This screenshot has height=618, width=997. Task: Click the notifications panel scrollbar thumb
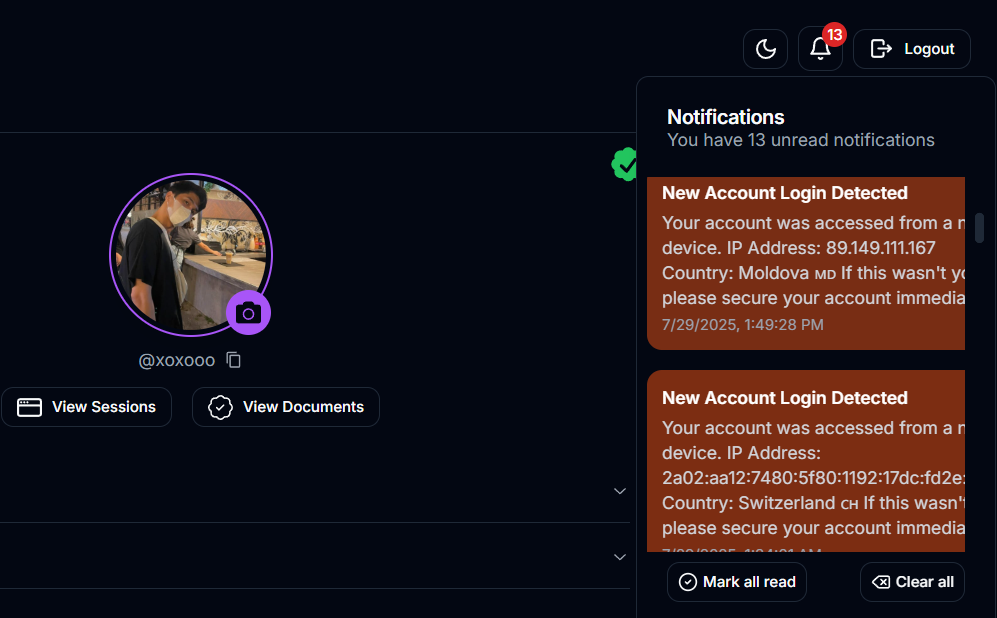(980, 228)
